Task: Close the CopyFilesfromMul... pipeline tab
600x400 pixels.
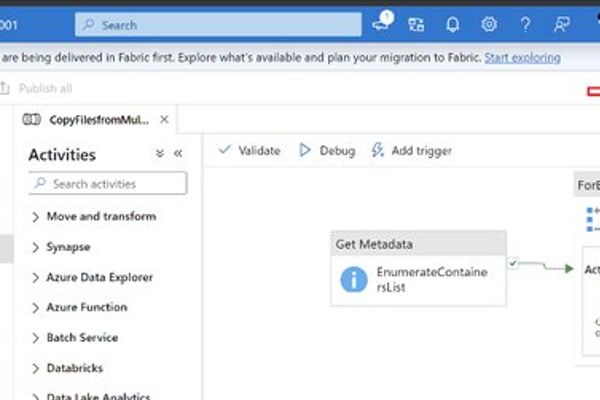Action: click(x=164, y=119)
